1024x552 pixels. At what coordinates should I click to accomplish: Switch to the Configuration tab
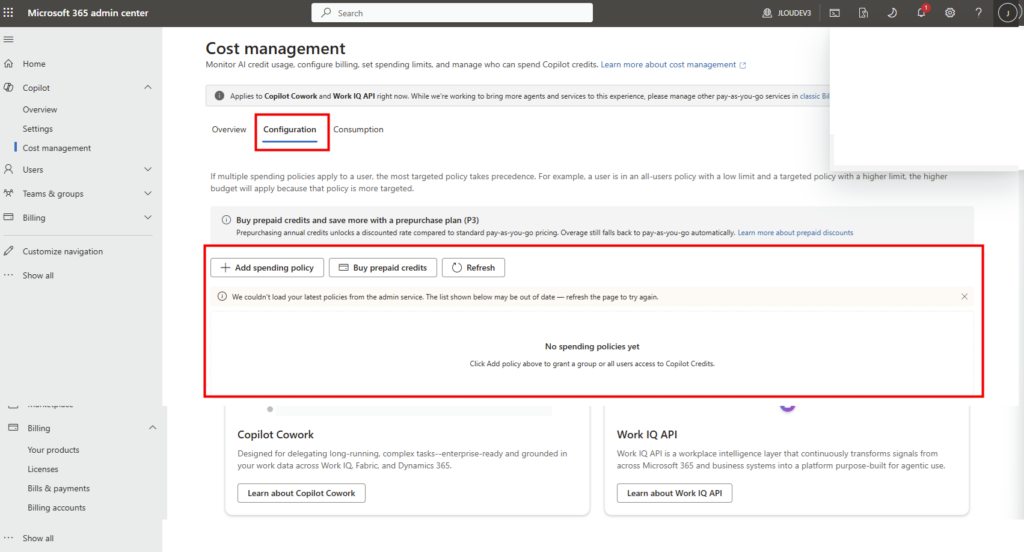point(290,129)
